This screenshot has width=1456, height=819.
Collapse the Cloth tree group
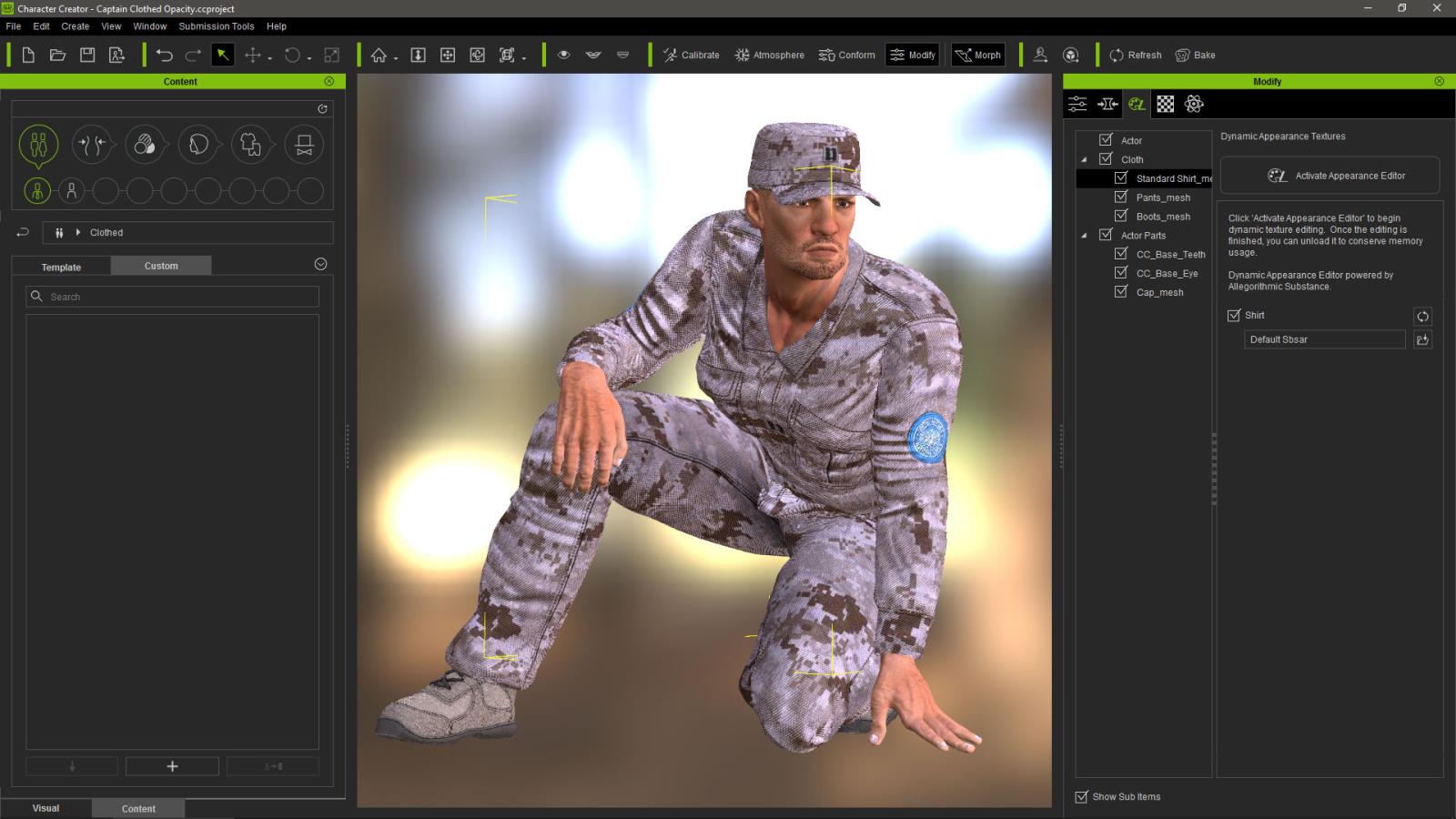coord(1084,159)
